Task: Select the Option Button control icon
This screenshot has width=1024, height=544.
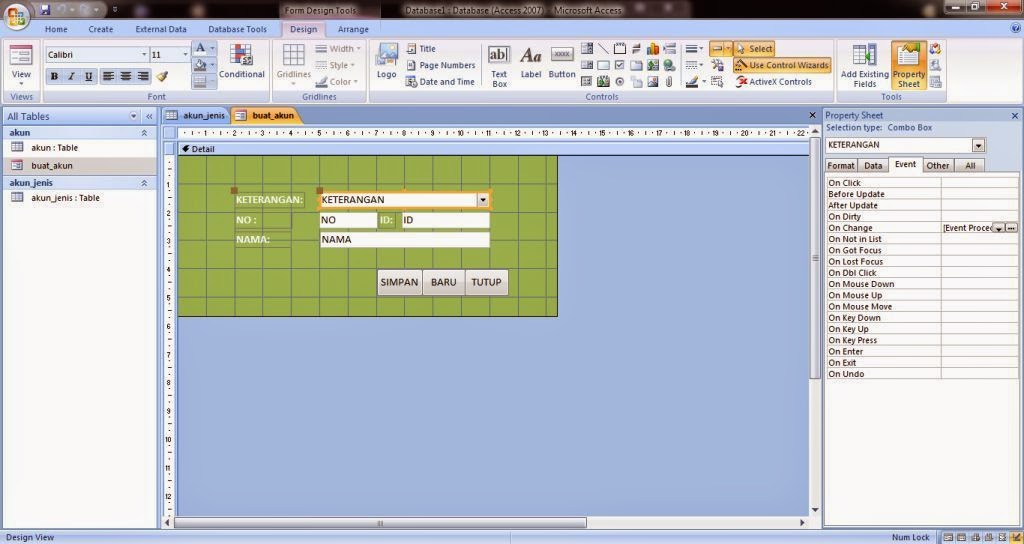Action: click(620, 82)
